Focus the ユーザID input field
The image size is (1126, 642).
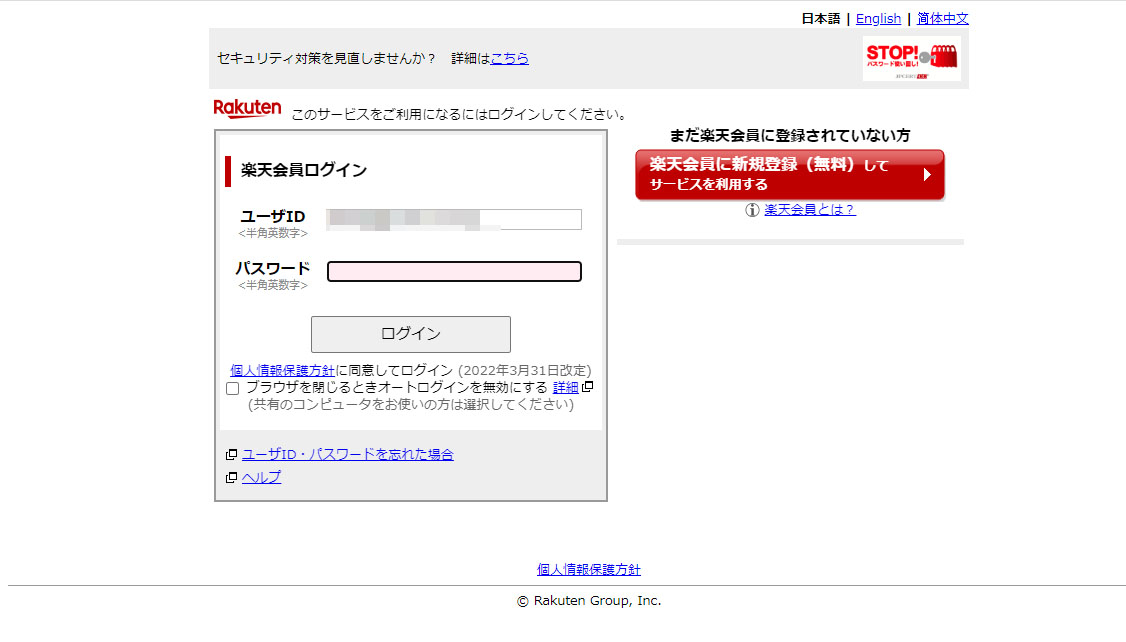click(454, 220)
